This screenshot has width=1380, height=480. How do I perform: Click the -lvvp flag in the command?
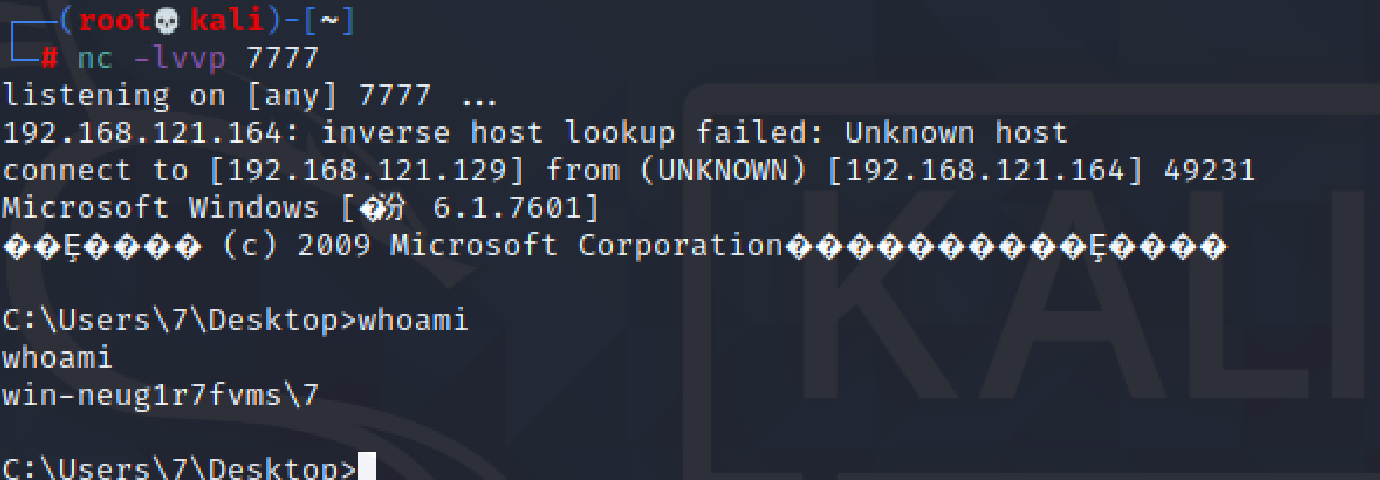180,59
